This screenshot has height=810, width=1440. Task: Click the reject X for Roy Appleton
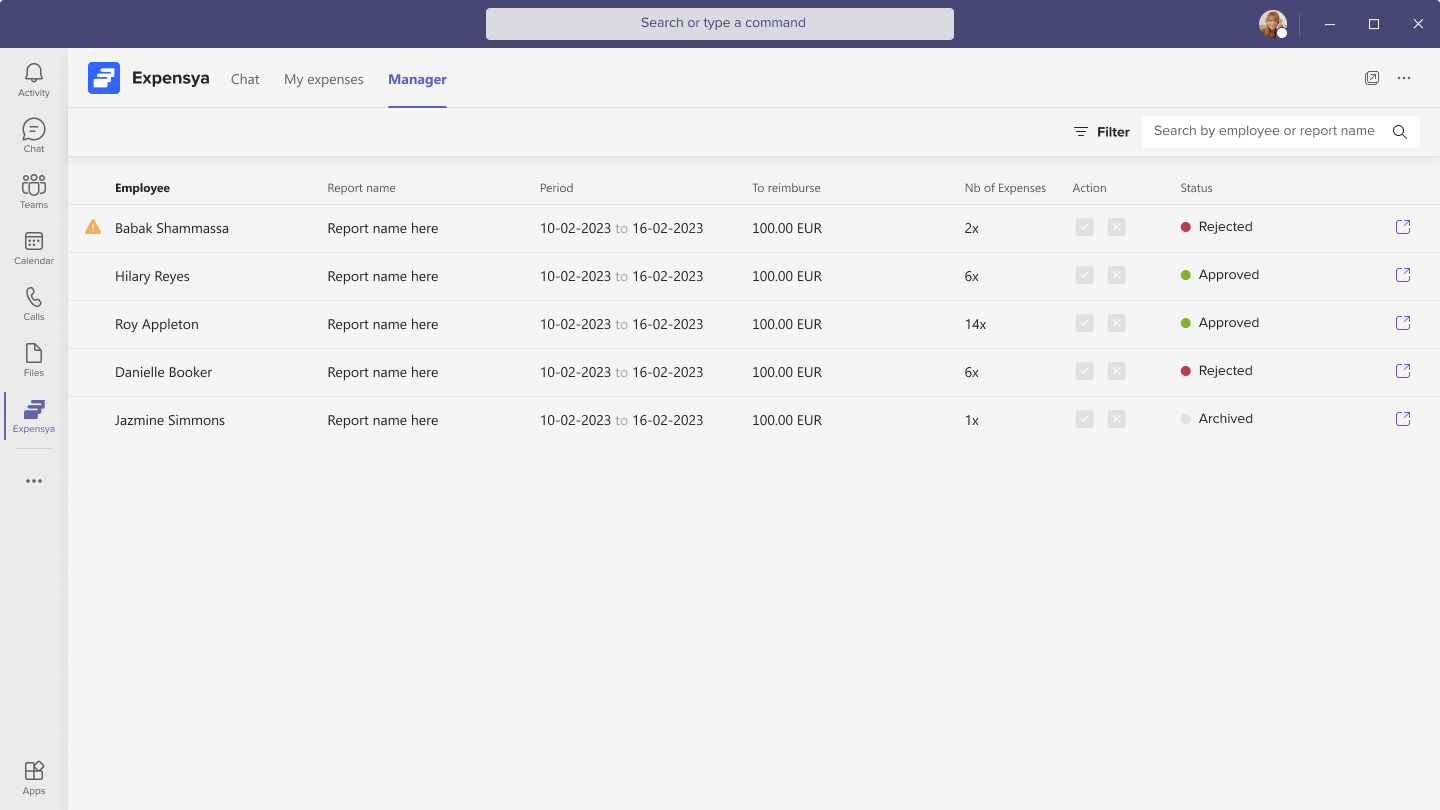pos(1117,323)
